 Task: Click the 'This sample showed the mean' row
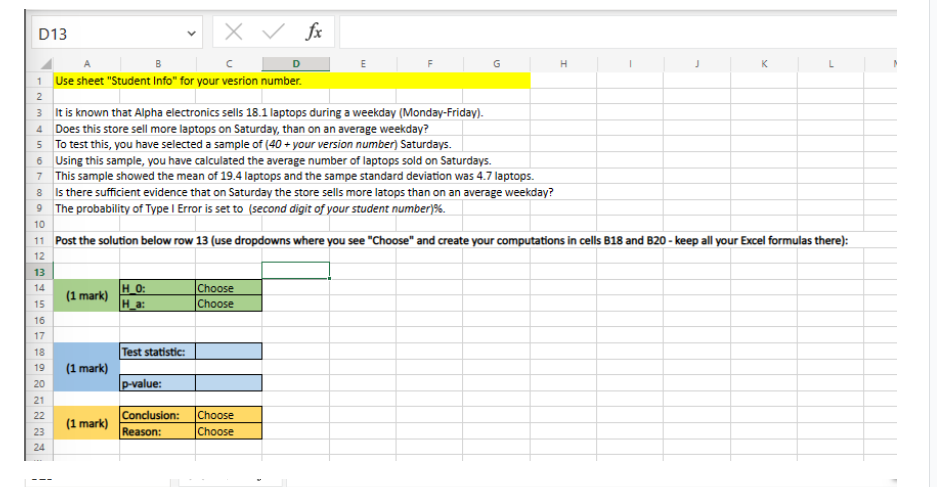pyautogui.click(x=295, y=176)
